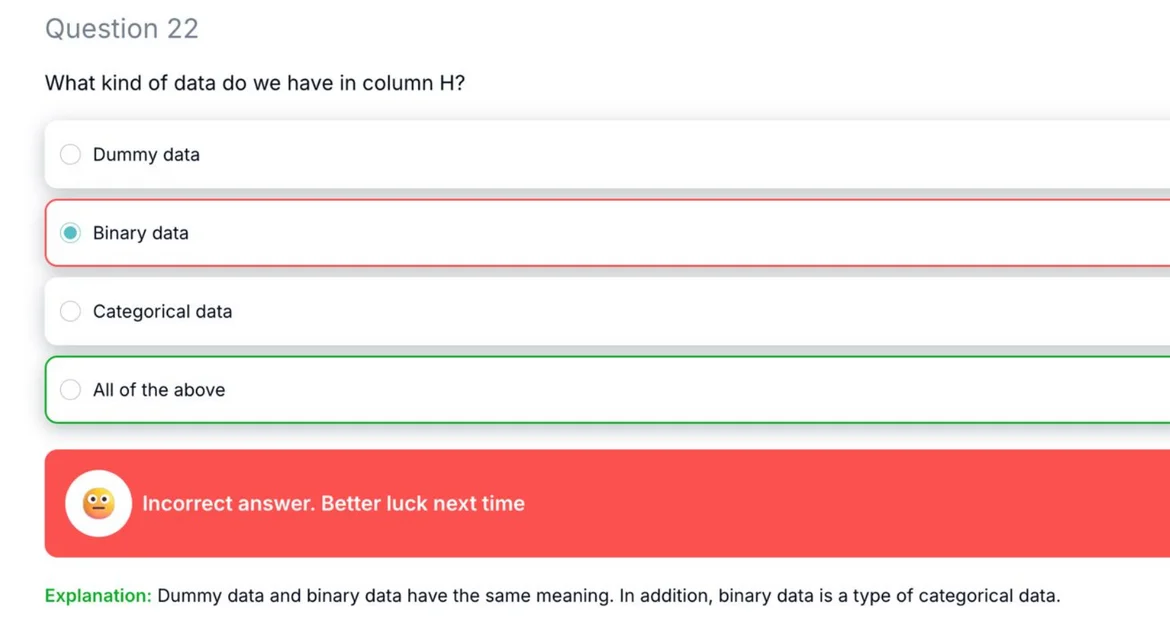Click the worried emoji face icon

[98, 503]
